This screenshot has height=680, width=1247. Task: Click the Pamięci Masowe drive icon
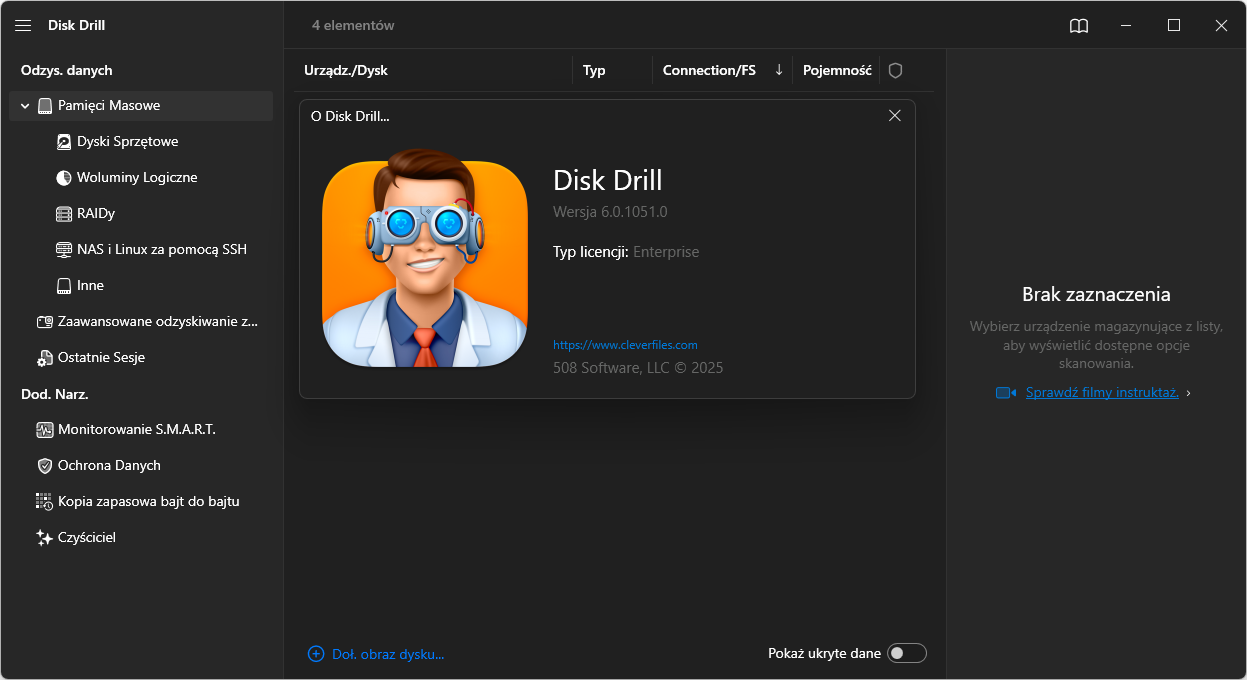45,106
